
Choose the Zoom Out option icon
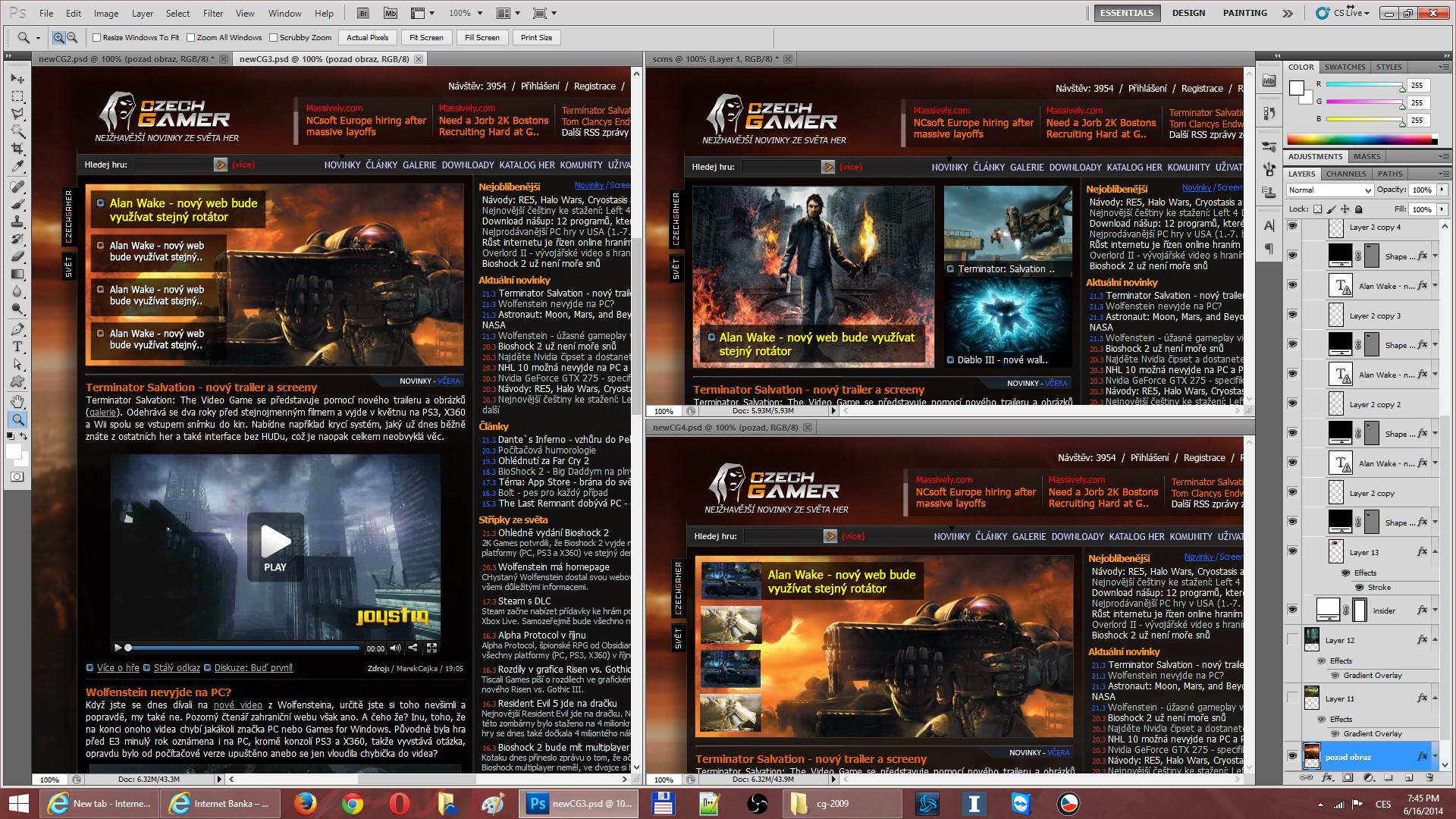[x=72, y=37]
